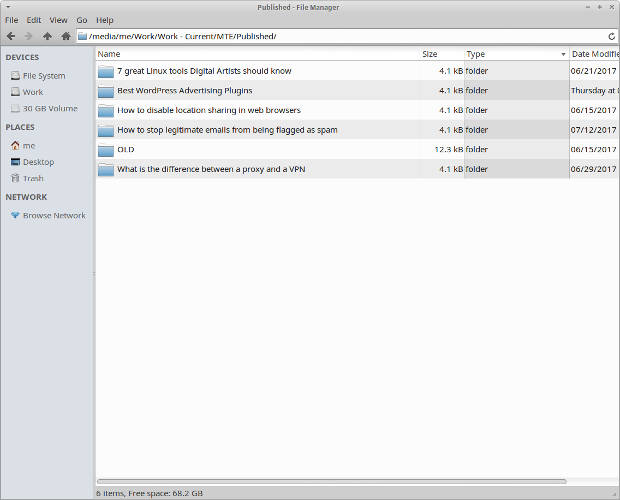Open the Help menu
This screenshot has height=500, width=620.
coord(105,20)
